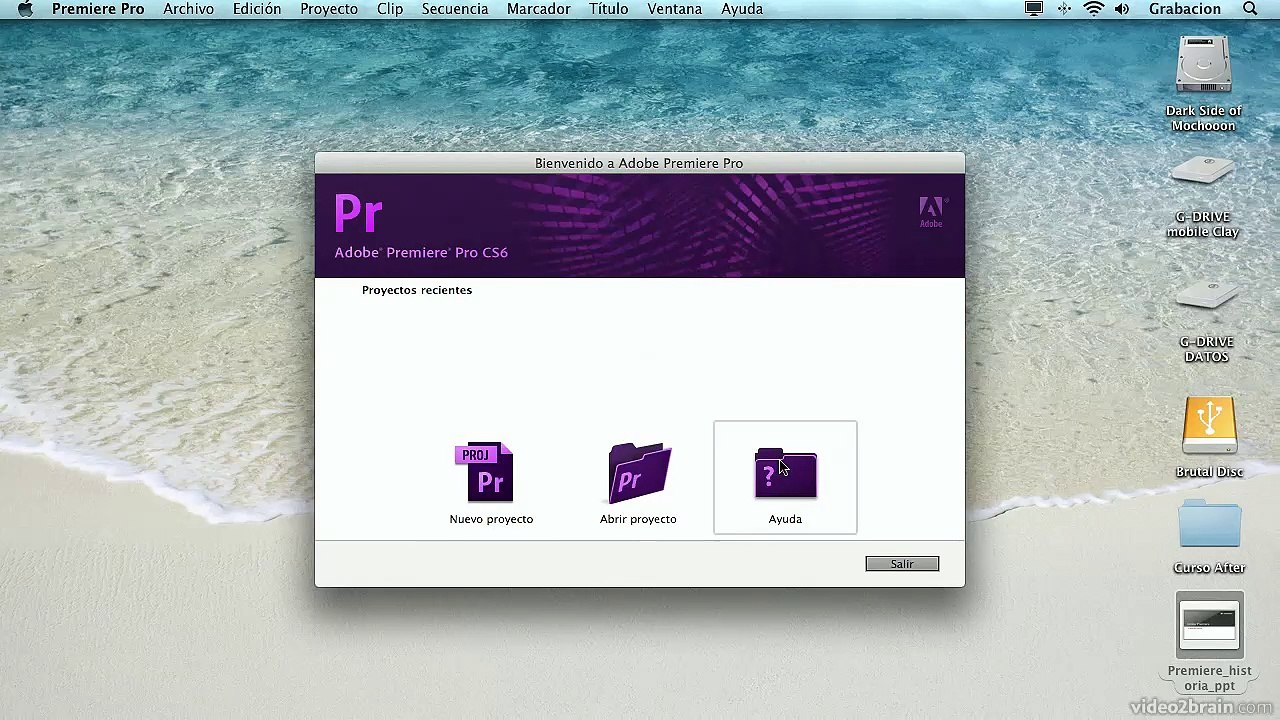Click the display mirroring menu bar icon
This screenshot has height=720, width=1280.
pos(1034,9)
